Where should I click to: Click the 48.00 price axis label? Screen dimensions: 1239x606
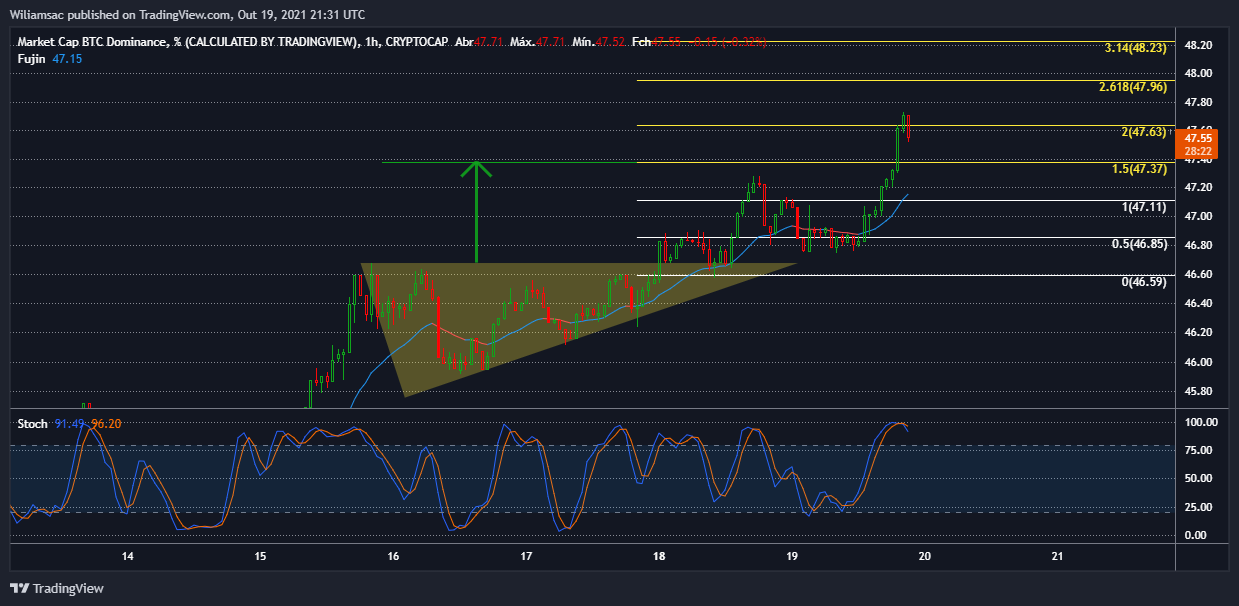point(1199,73)
